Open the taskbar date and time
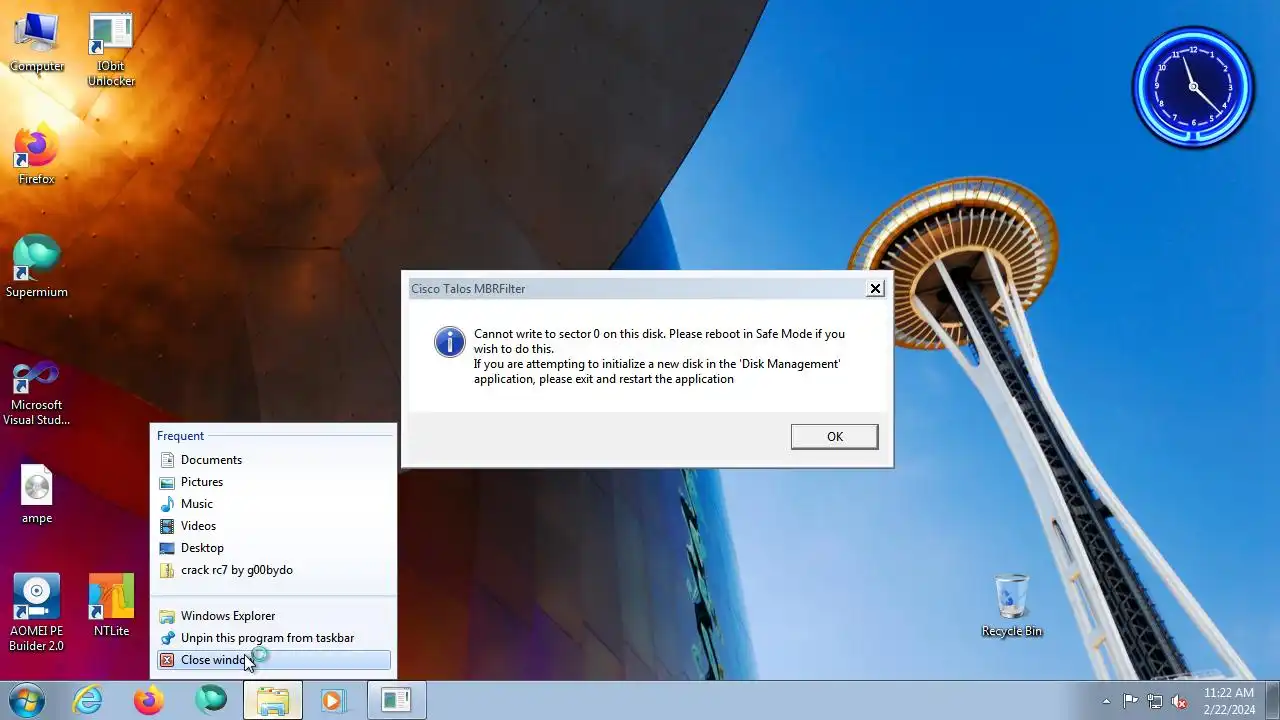This screenshot has width=1280, height=720. (1229, 701)
